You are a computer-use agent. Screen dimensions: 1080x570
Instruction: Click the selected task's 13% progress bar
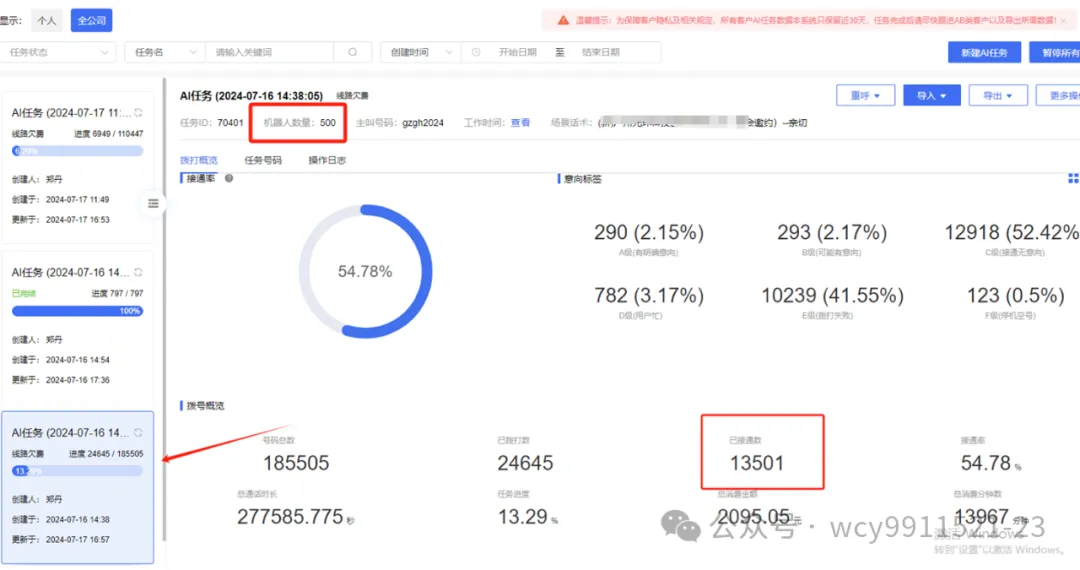coord(77,471)
